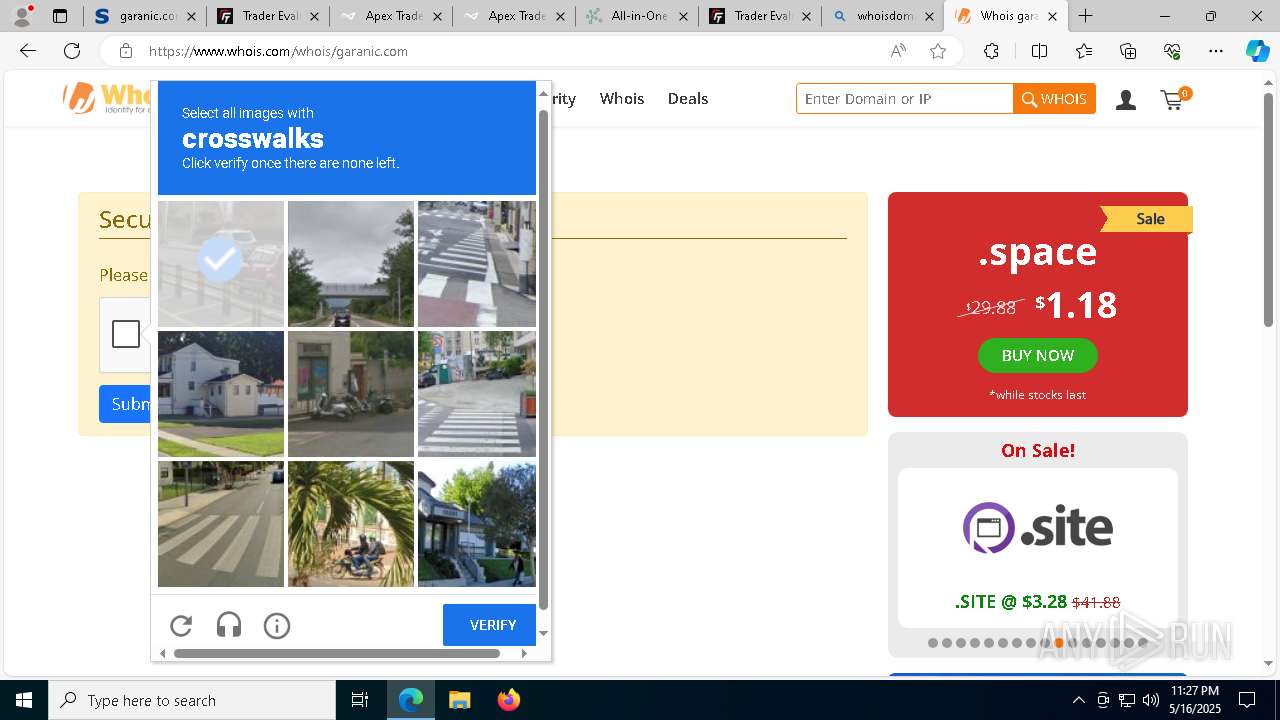Click the address bar URL
1280x720 pixels.
pos(278,51)
